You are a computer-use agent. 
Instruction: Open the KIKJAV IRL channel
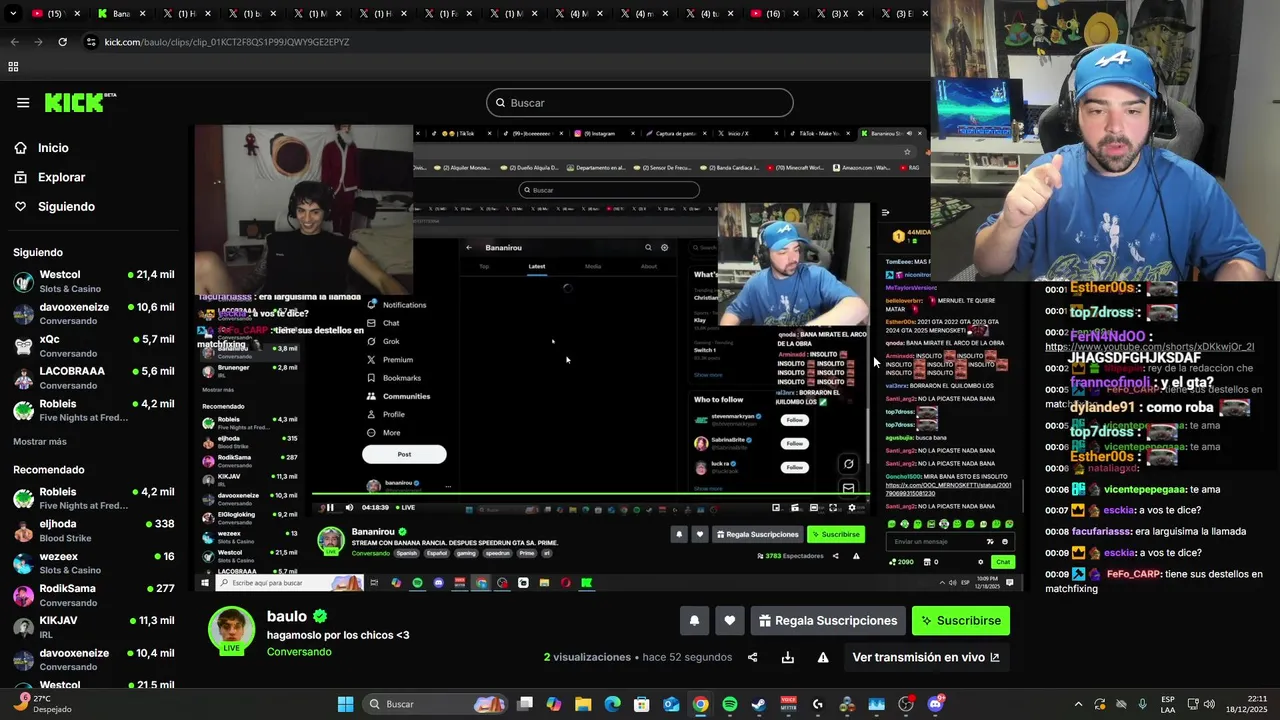(93, 627)
